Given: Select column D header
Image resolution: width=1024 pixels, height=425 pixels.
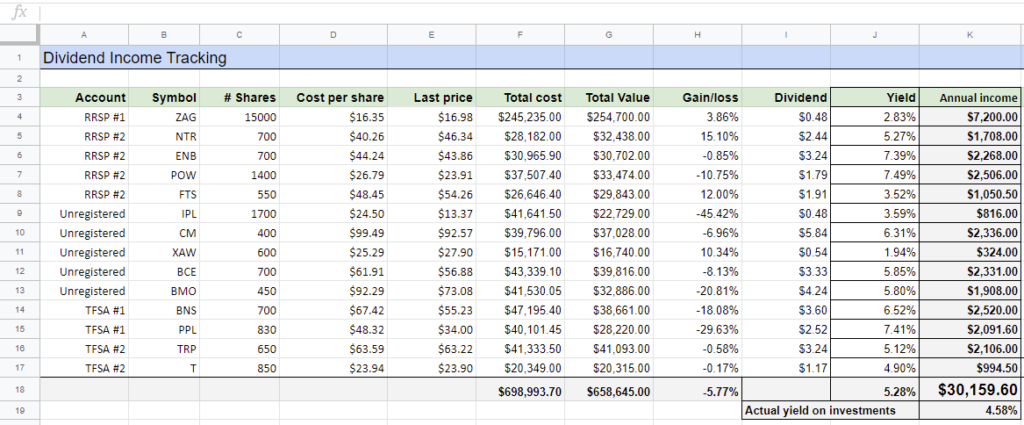Looking at the screenshot, I should click(x=333, y=35).
